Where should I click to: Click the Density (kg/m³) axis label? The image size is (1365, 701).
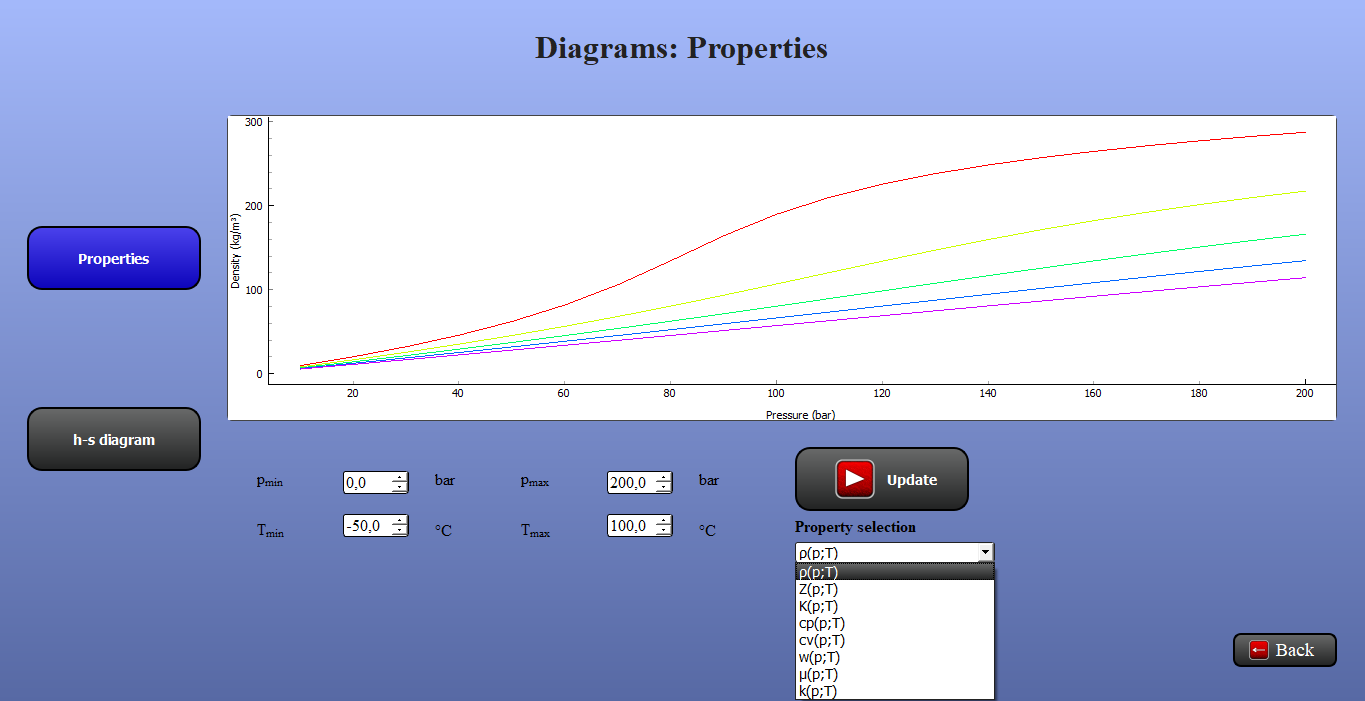coord(236,251)
